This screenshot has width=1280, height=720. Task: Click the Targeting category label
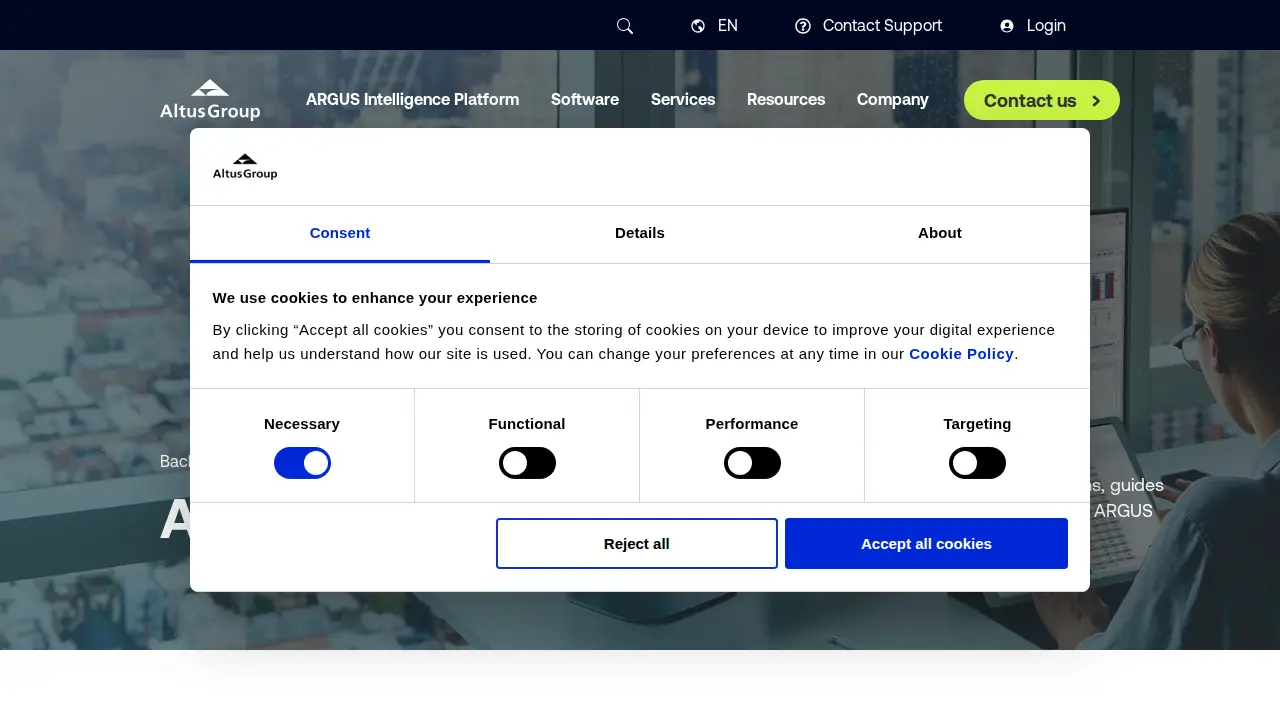(x=977, y=424)
